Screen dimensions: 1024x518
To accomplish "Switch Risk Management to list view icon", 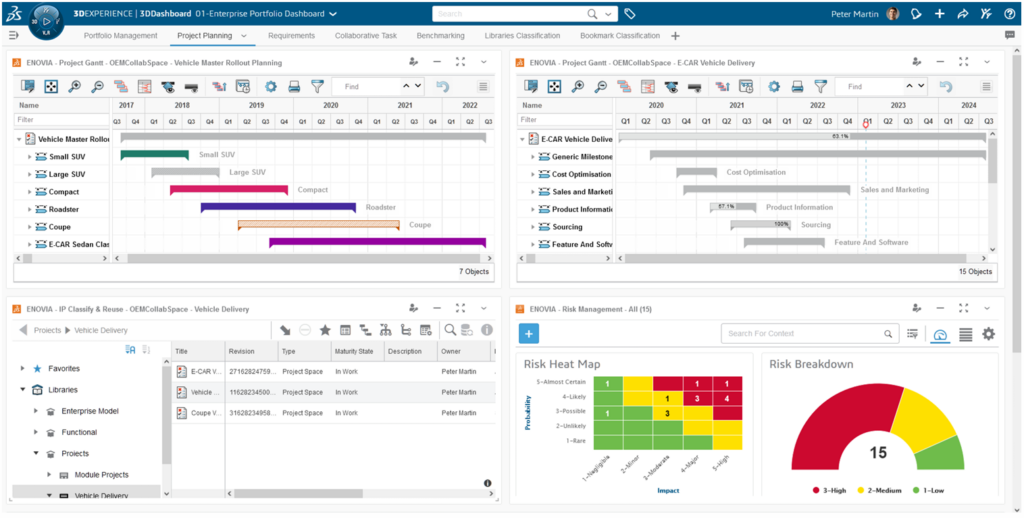I will (965, 334).
